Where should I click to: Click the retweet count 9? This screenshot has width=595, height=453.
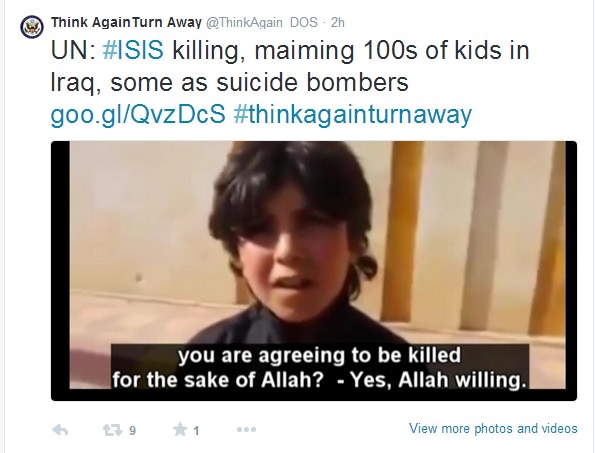[132, 431]
